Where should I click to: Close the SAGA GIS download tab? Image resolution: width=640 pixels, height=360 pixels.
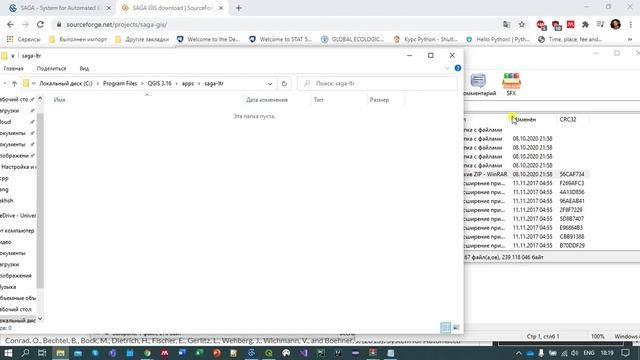[221, 8]
